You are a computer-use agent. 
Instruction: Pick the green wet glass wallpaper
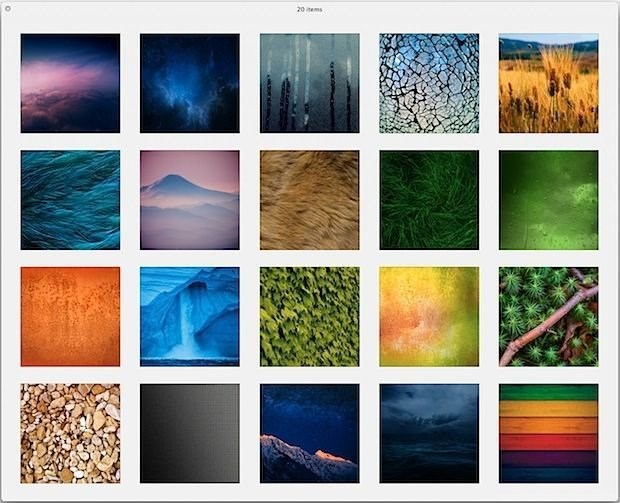pos(548,200)
